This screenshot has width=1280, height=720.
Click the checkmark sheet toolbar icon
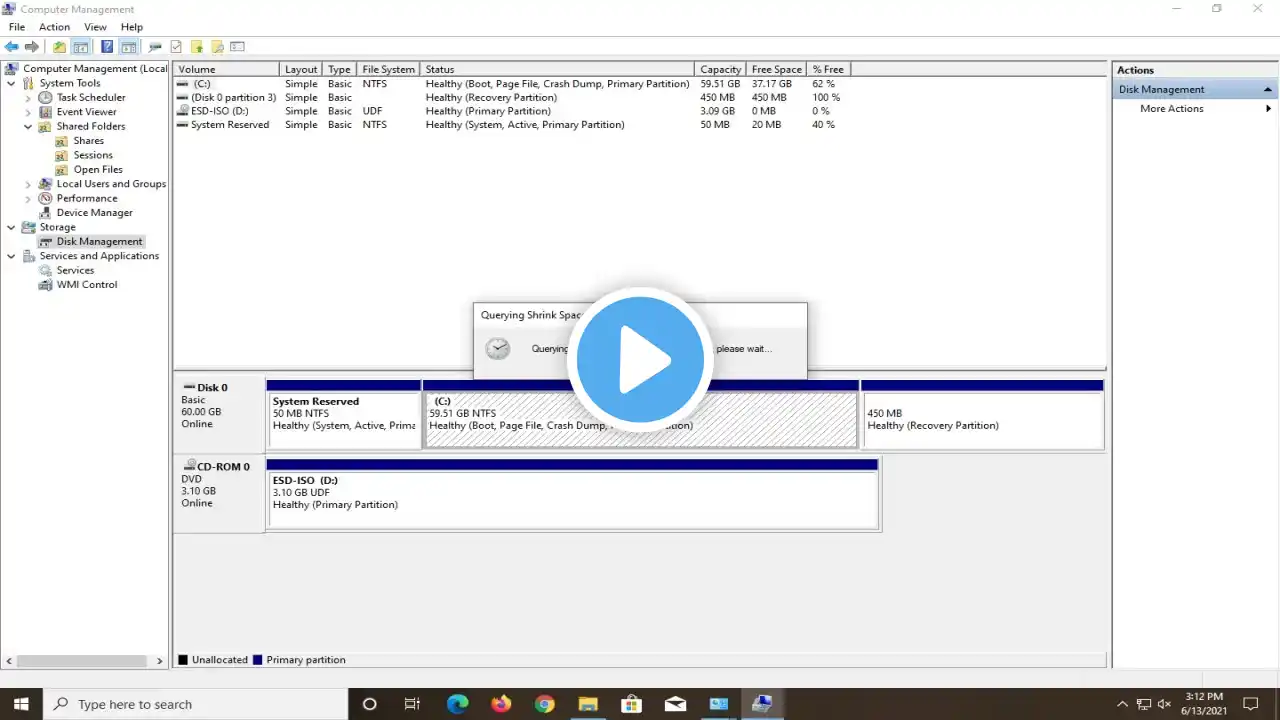click(x=176, y=47)
